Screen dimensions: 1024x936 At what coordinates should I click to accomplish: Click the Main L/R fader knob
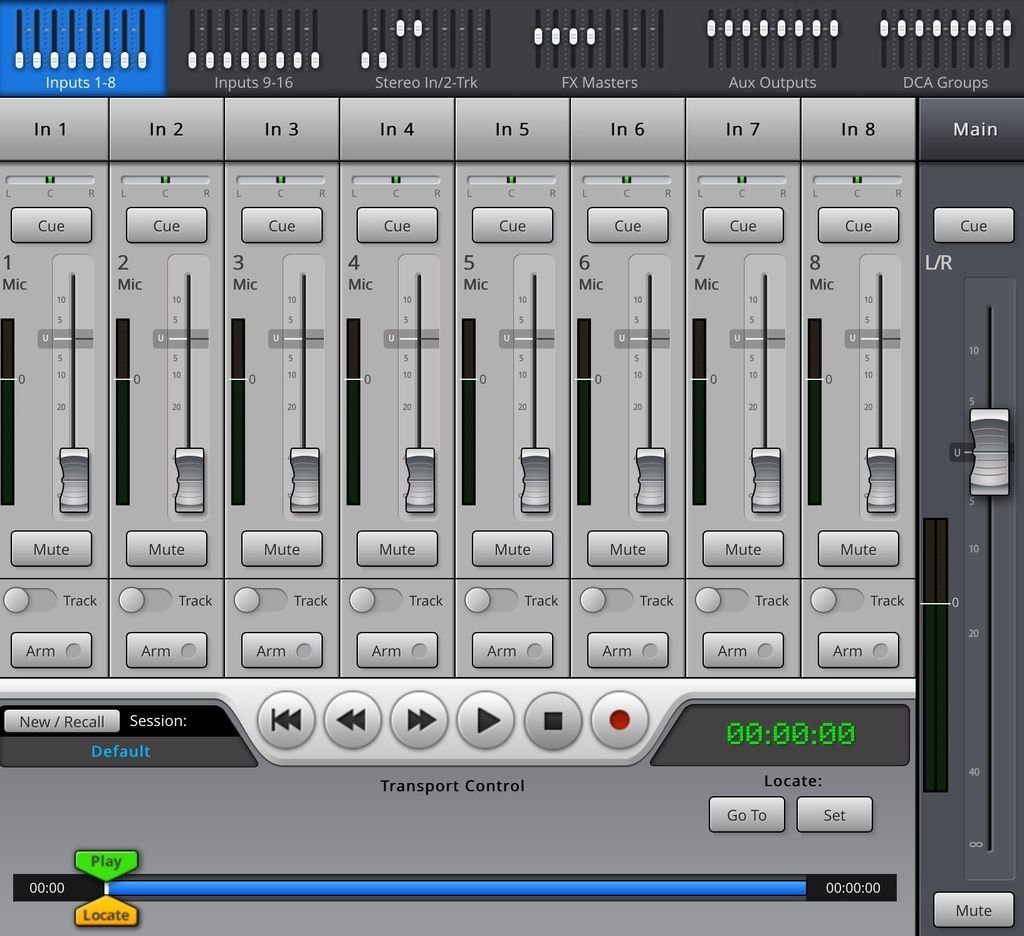click(989, 452)
